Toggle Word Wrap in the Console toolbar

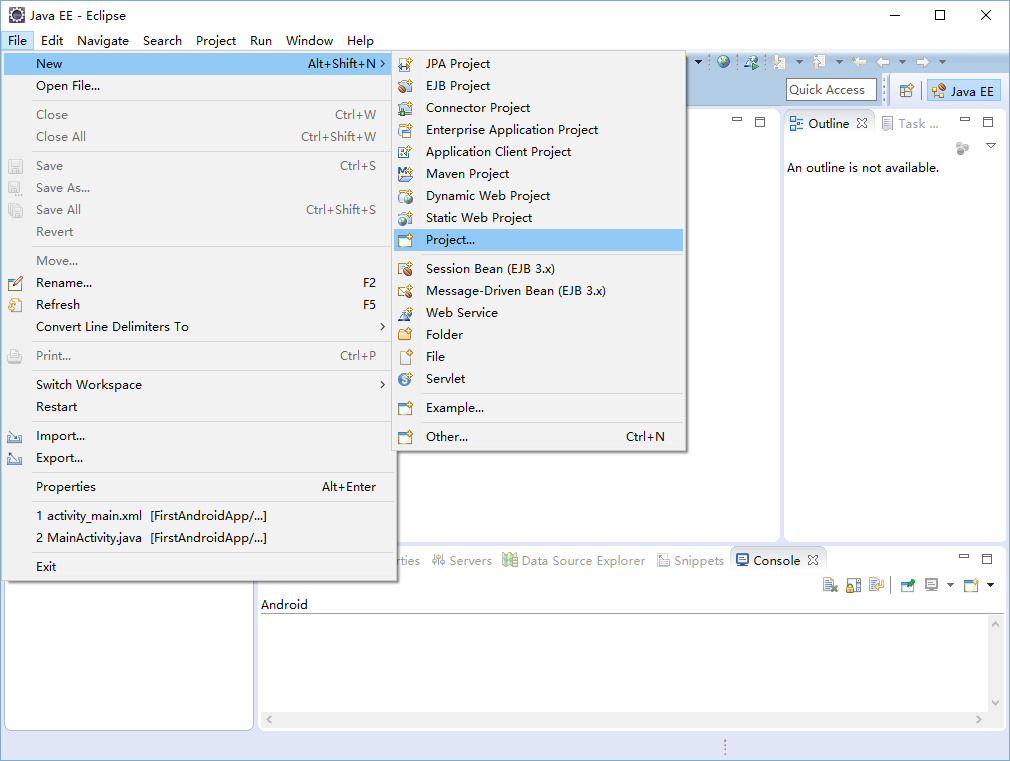876,585
